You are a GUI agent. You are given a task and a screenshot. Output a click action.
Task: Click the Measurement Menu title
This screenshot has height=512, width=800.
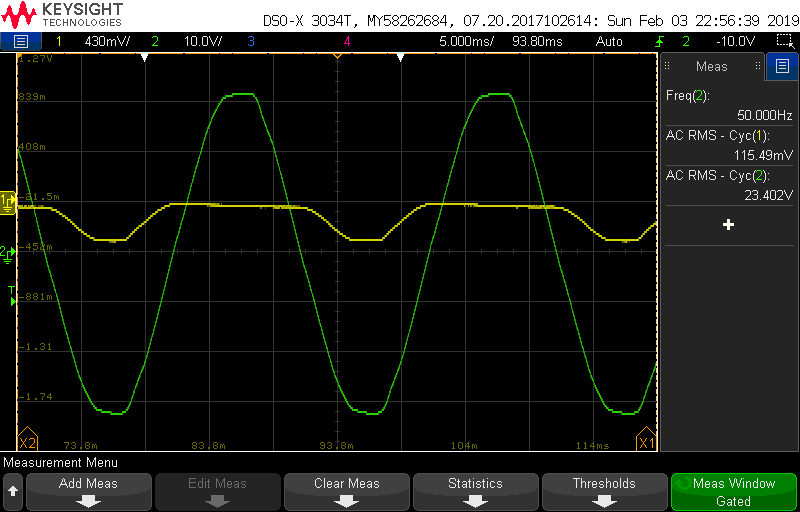(61, 463)
